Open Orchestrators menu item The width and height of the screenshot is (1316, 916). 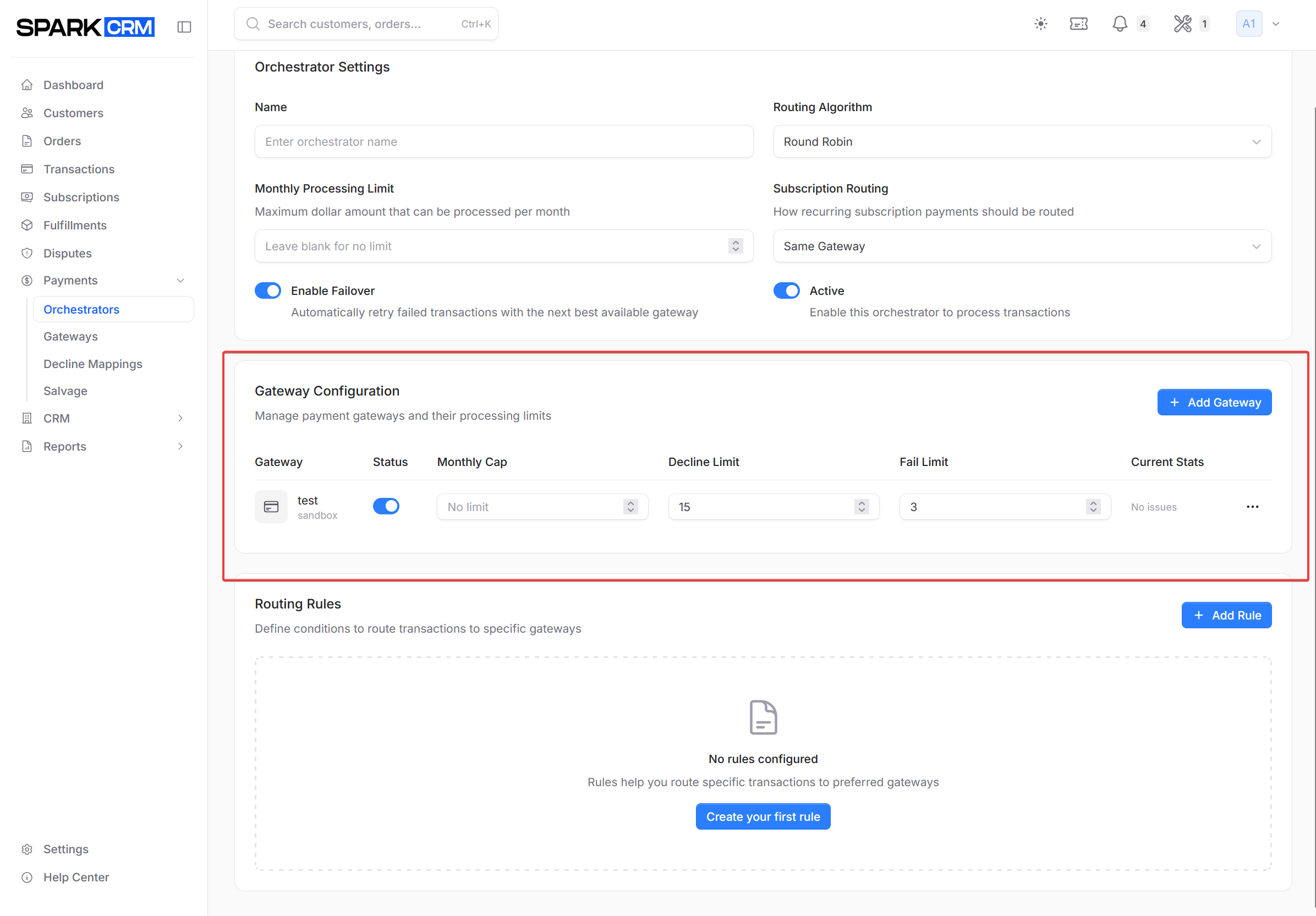(x=113, y=310)
